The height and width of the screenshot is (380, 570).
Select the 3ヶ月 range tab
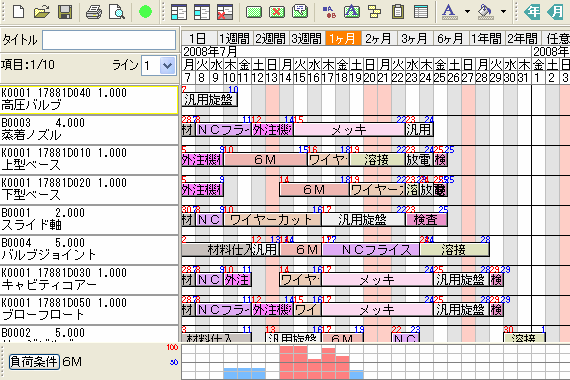[414, 38]
